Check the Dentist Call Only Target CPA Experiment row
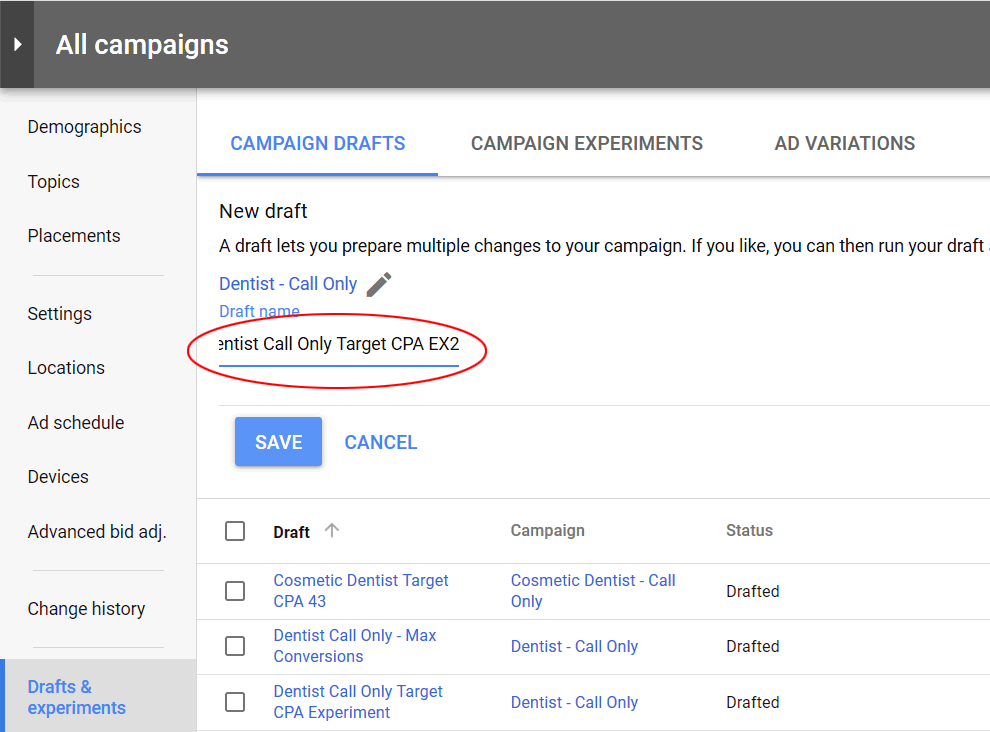 (x=235, y=702)
